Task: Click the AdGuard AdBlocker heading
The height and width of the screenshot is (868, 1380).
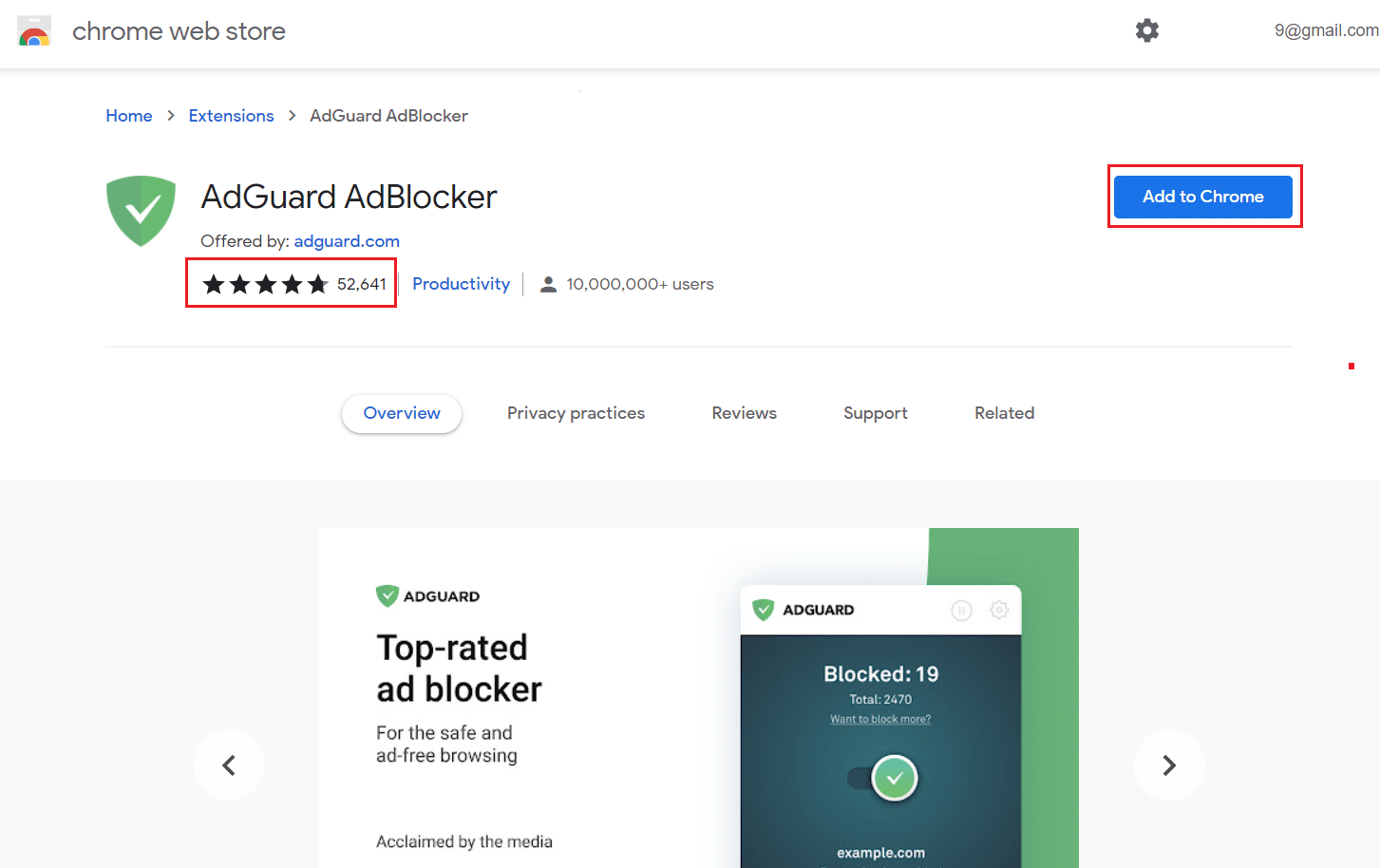Action: point(350,197)
